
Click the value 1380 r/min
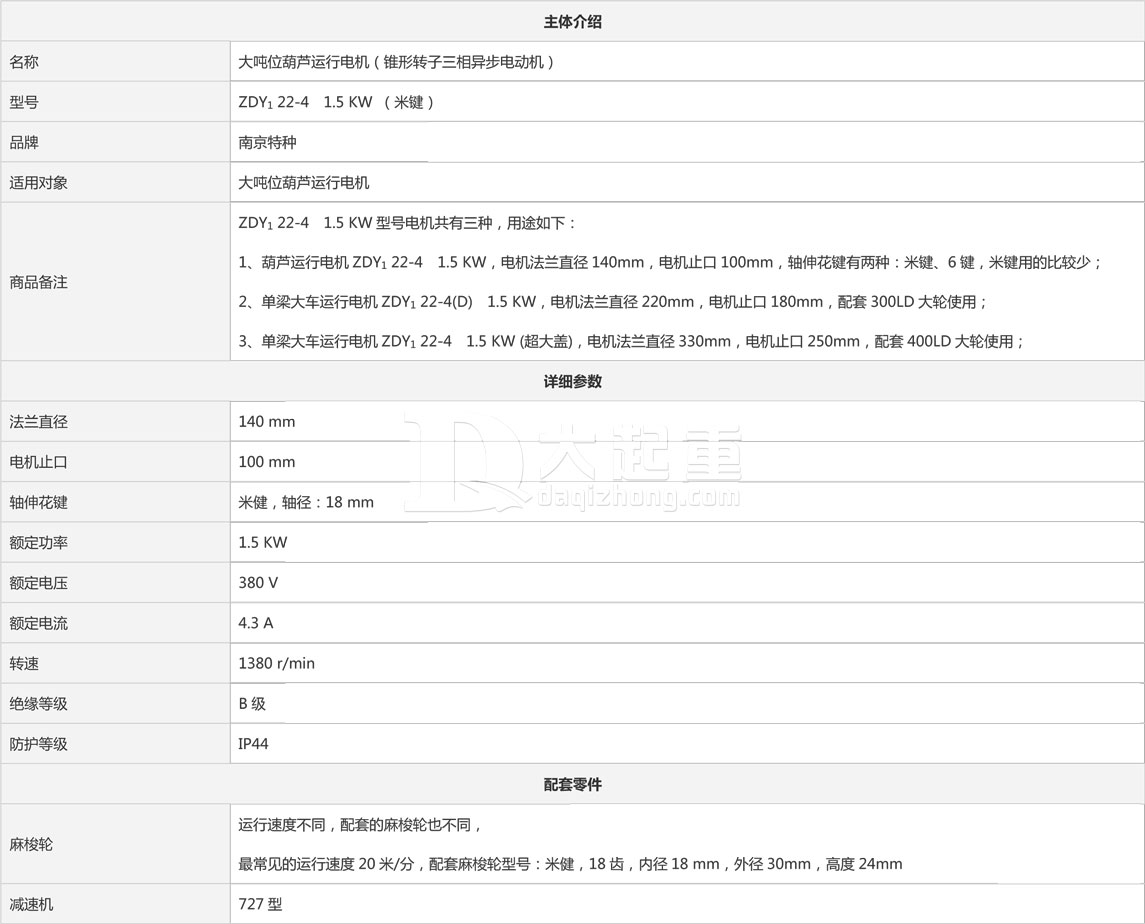tap(277, 663)
